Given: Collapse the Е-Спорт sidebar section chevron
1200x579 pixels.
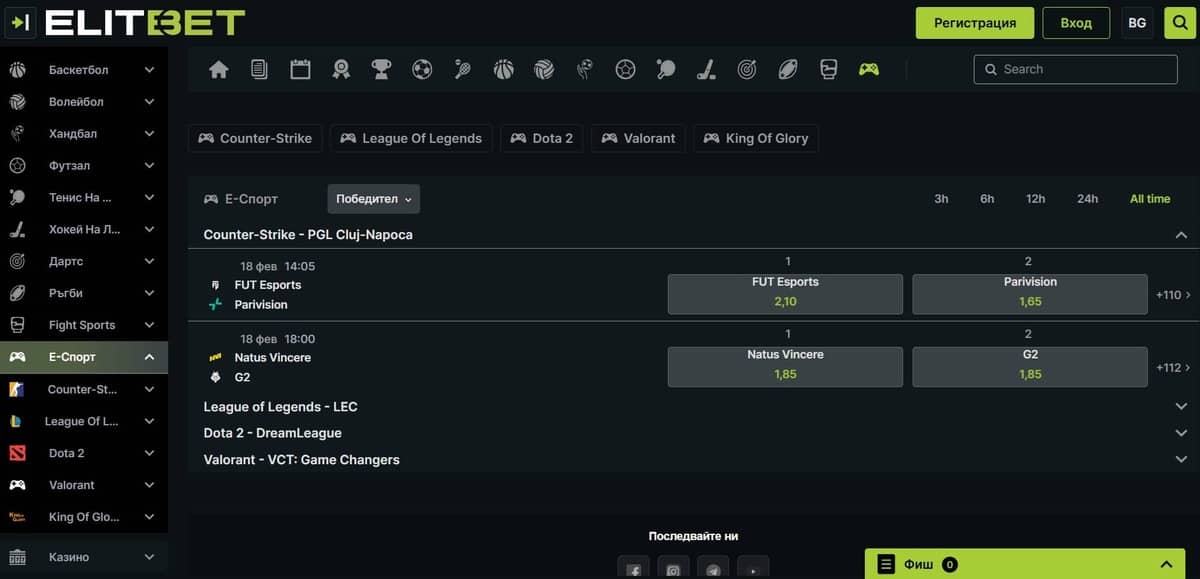Looking at the screenshot, I should [149, 357].
